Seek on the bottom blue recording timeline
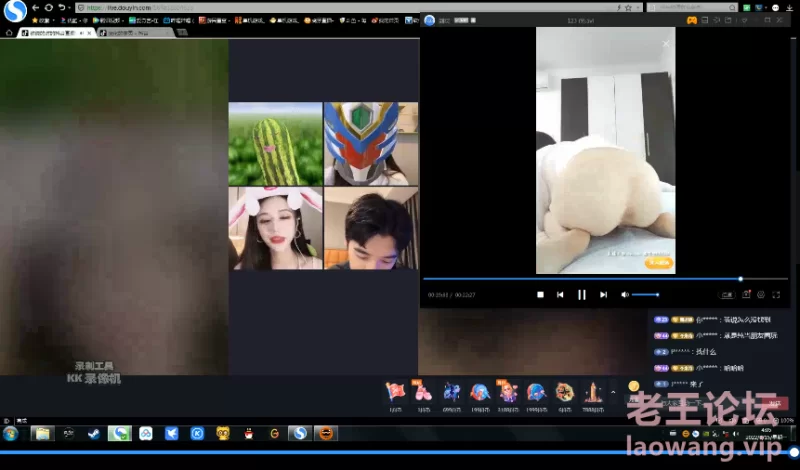Image resolution: width=800 pixels, height=470 pixels. point(398,452)
